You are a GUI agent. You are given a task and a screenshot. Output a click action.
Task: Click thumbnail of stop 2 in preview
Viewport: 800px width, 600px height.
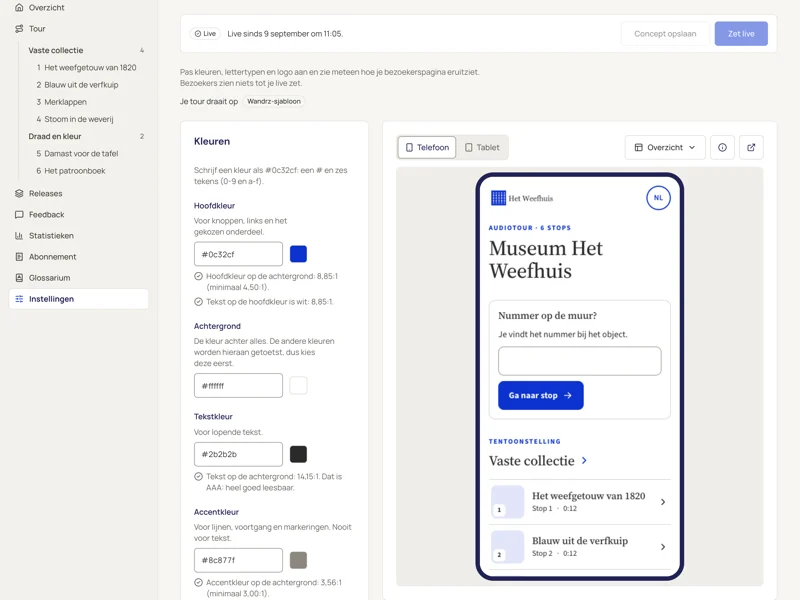[x=508, y=547]
